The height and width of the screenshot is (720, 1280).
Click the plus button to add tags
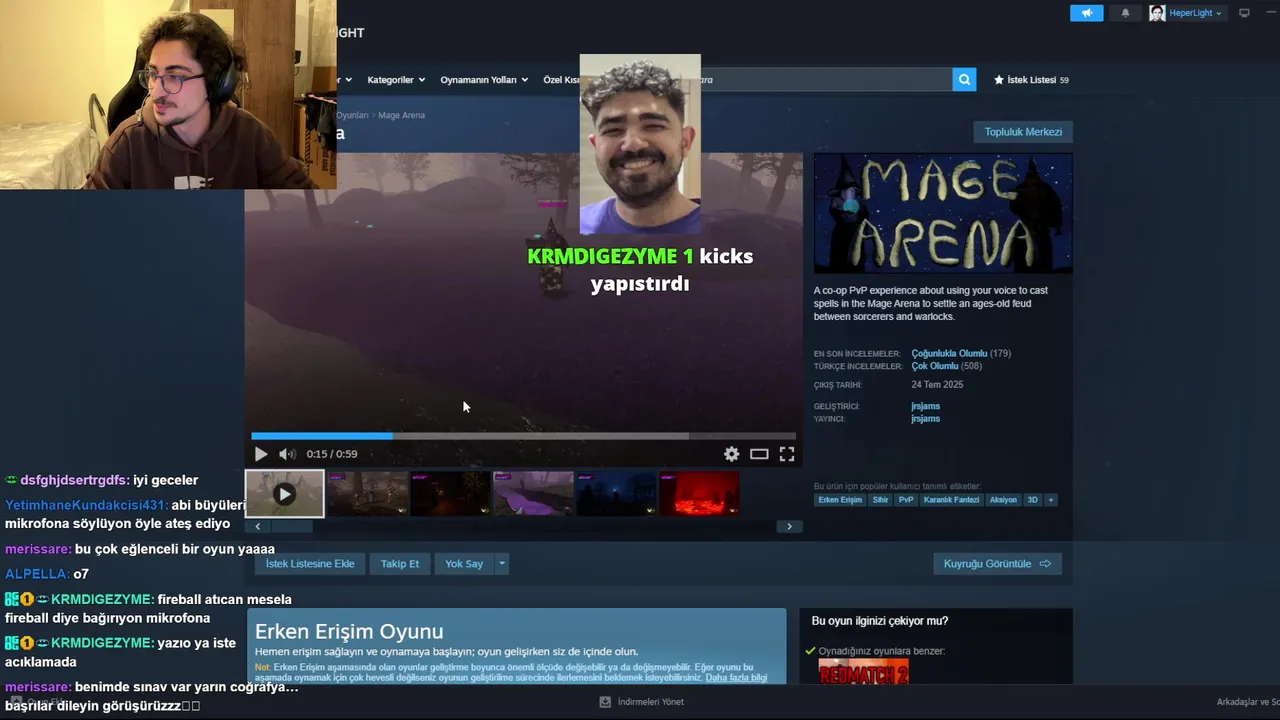coord(1050,500)
